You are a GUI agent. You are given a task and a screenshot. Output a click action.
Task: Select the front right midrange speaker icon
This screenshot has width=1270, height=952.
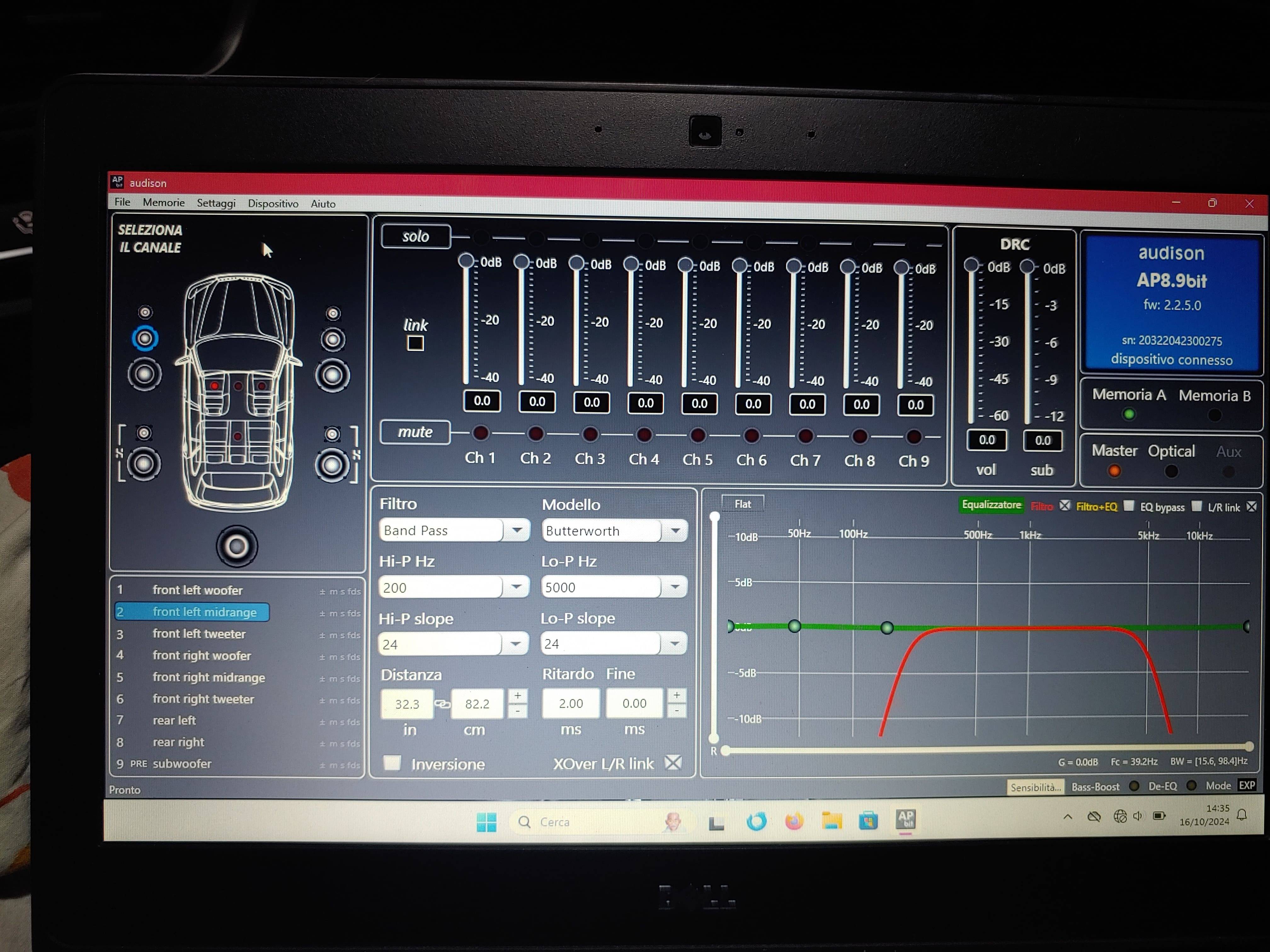tap(333, 340)
